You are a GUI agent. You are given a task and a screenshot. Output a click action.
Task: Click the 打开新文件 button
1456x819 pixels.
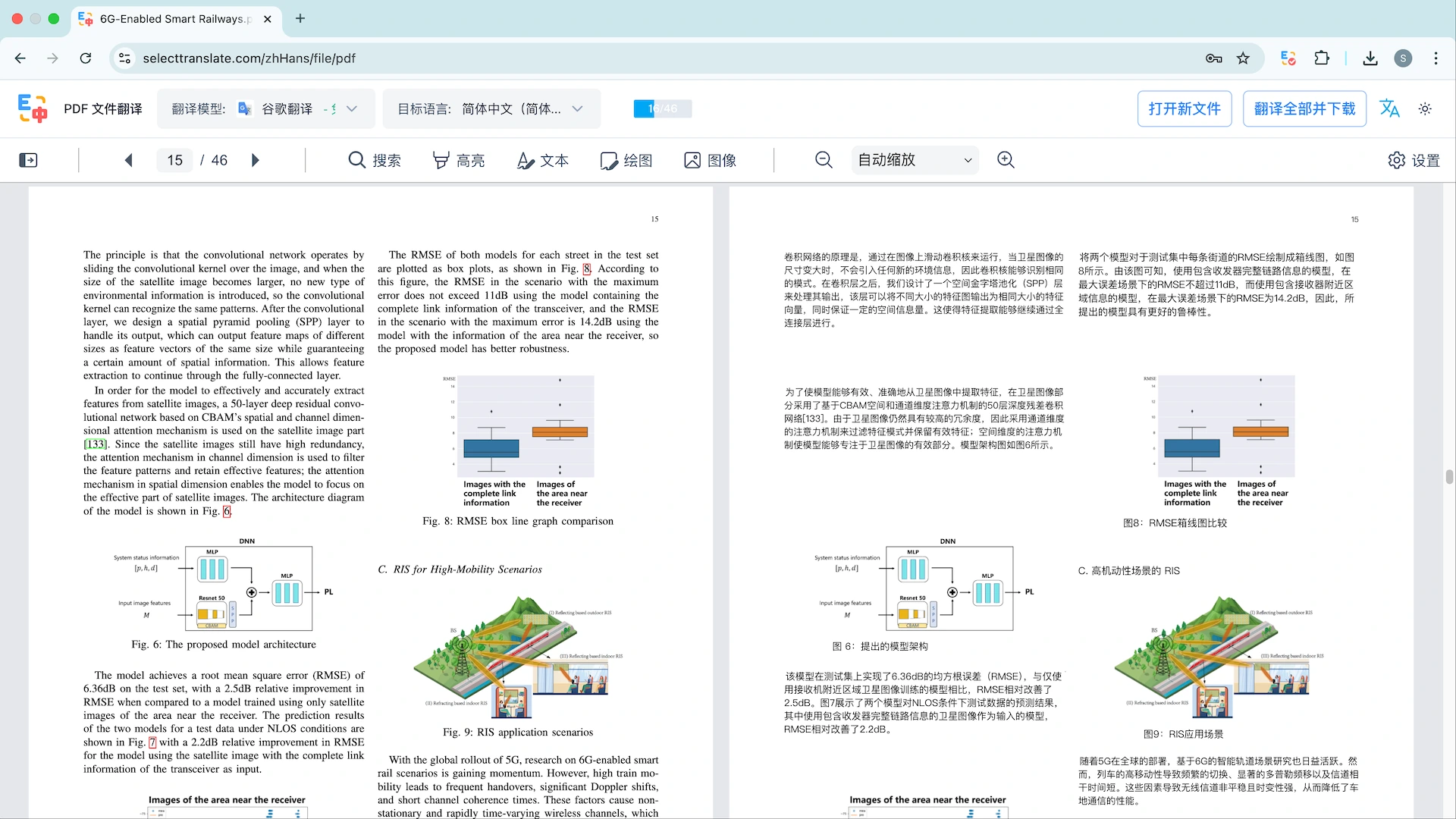(1184, 109)
